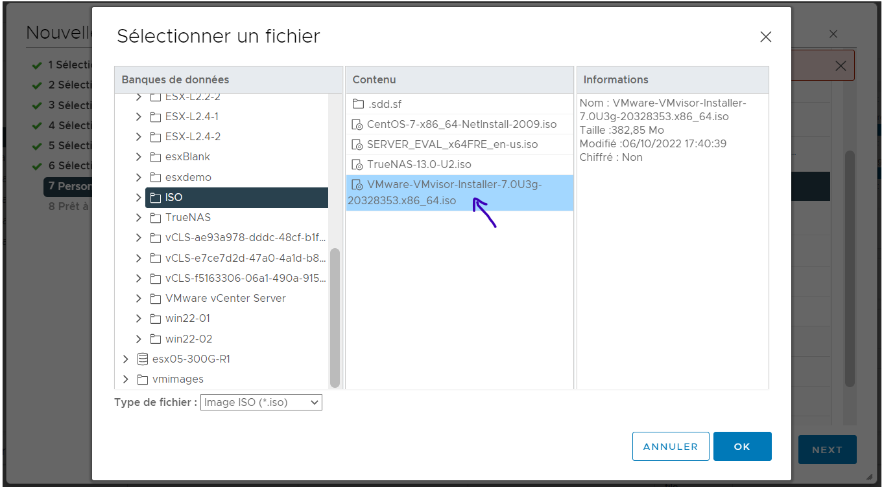Open the Type de fichier dropdown
The width and height of the screenshot is (884, 487).
[261, 402]
